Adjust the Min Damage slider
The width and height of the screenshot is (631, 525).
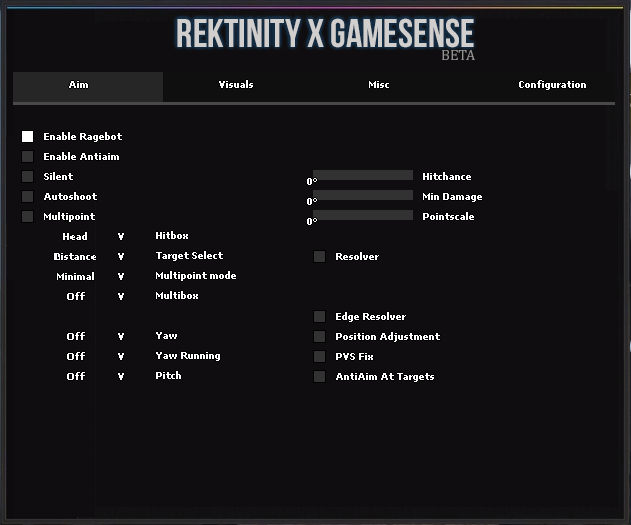coord(363,196)
